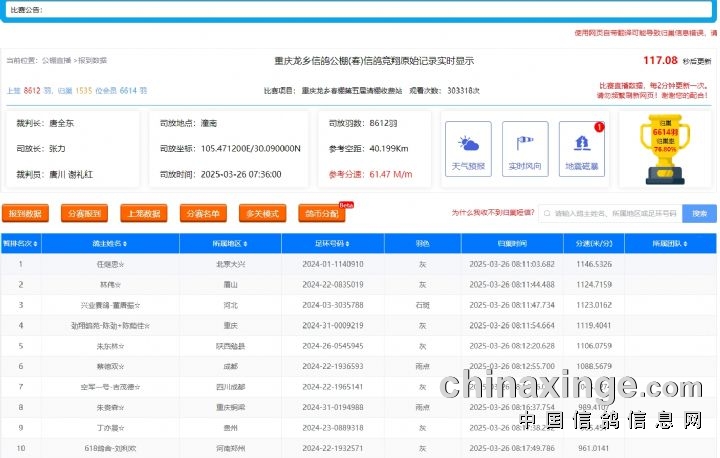720x458 pixels.
Task: Open the 为什么我收不到归巢短信 link
Action: point(492,213)
